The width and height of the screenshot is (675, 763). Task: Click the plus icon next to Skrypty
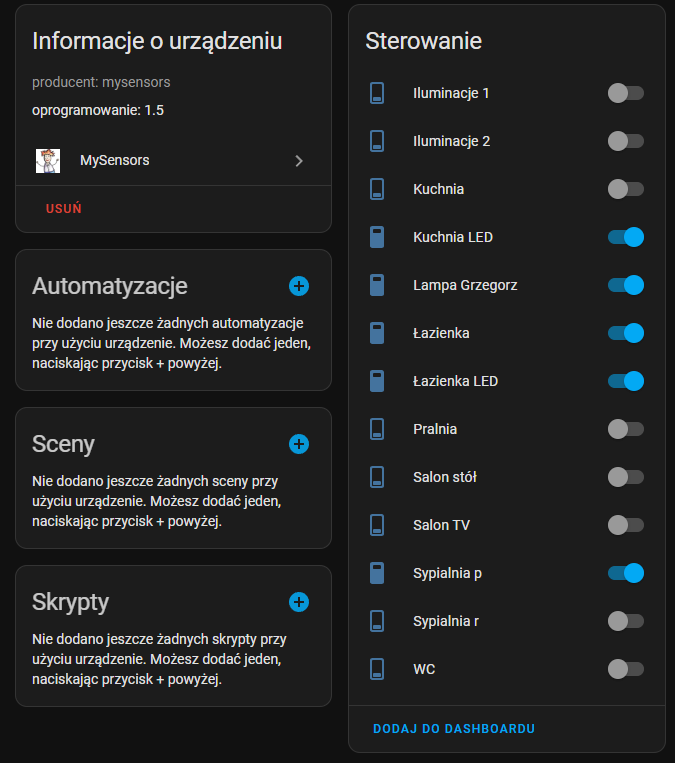pos(299,602)
